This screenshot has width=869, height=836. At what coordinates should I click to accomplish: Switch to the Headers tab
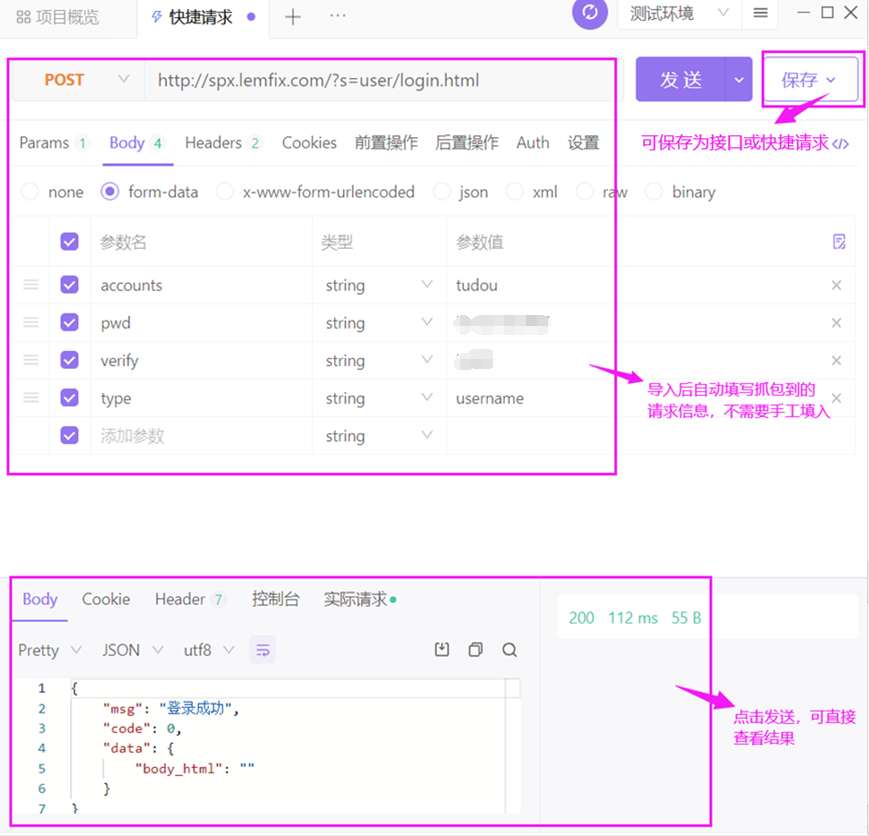click(x=212, y=143)
